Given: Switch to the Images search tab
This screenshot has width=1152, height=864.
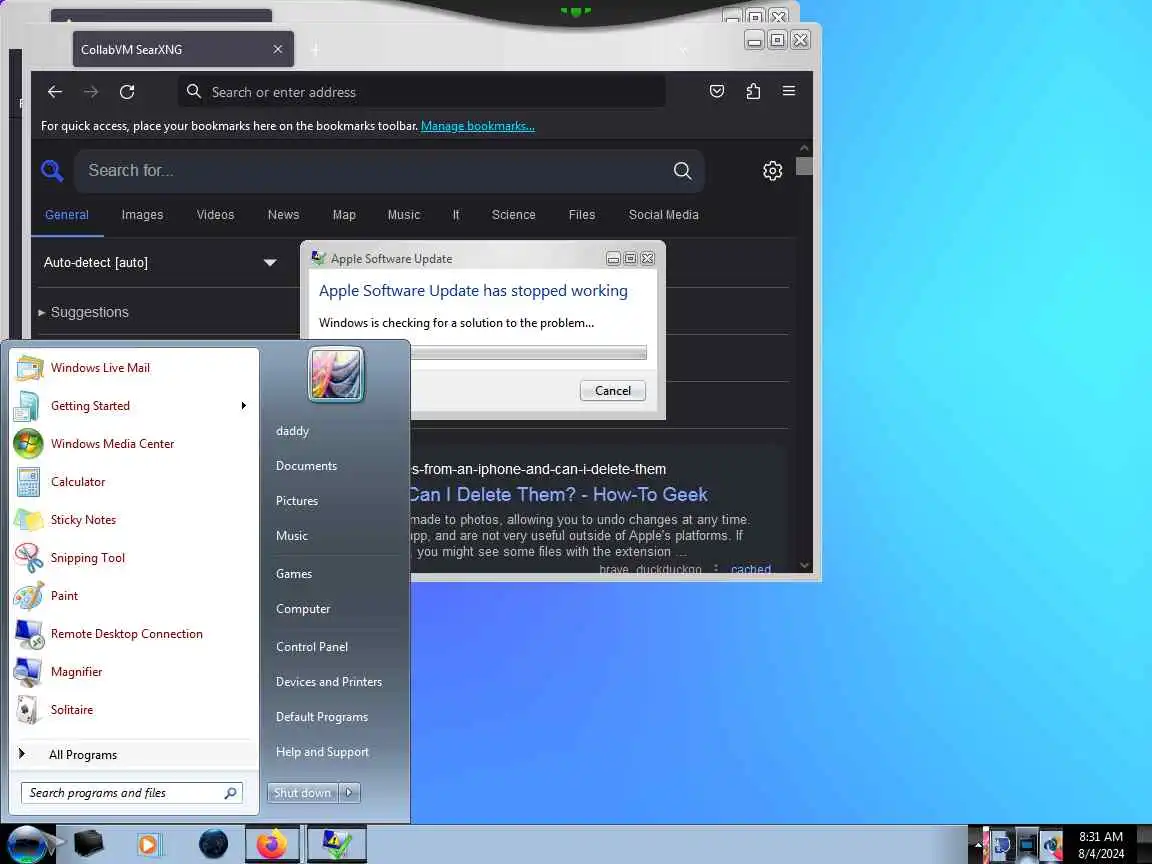Looking at the screenshot, I should pos(143,215).
